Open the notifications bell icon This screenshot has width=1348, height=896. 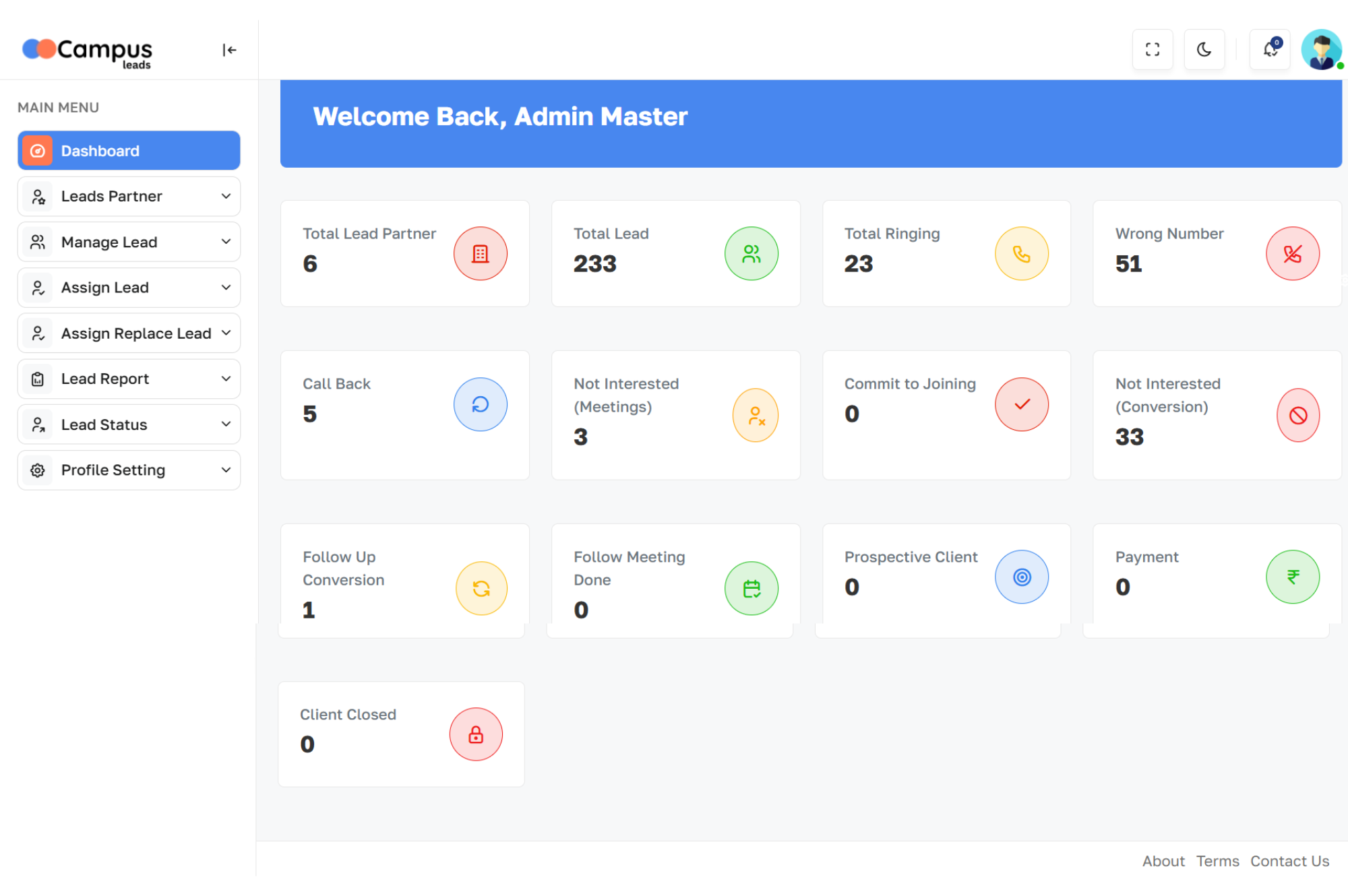tap(1270, 49)
